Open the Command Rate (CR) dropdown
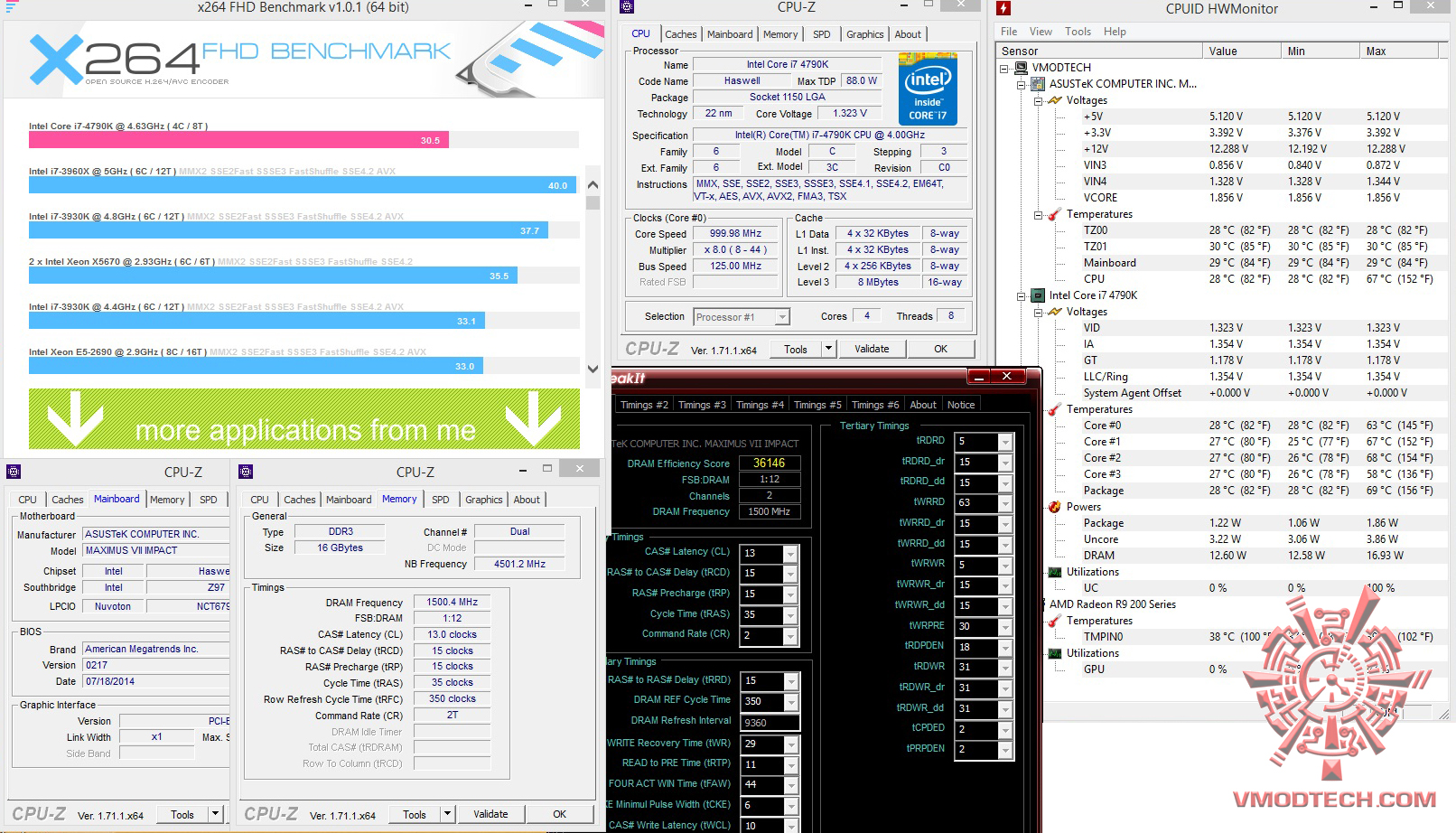1456x833 pixels. [790, 636]
